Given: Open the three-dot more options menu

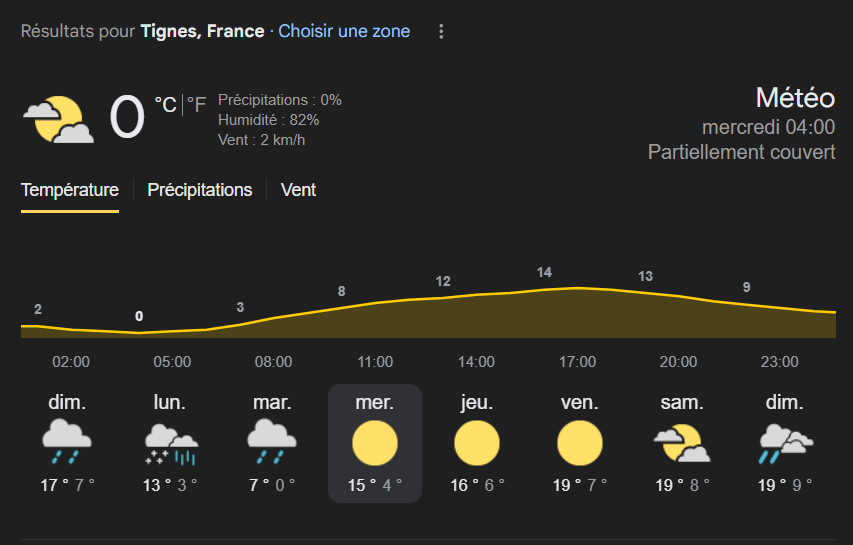Looking at the screenshot, I should 441,32.
